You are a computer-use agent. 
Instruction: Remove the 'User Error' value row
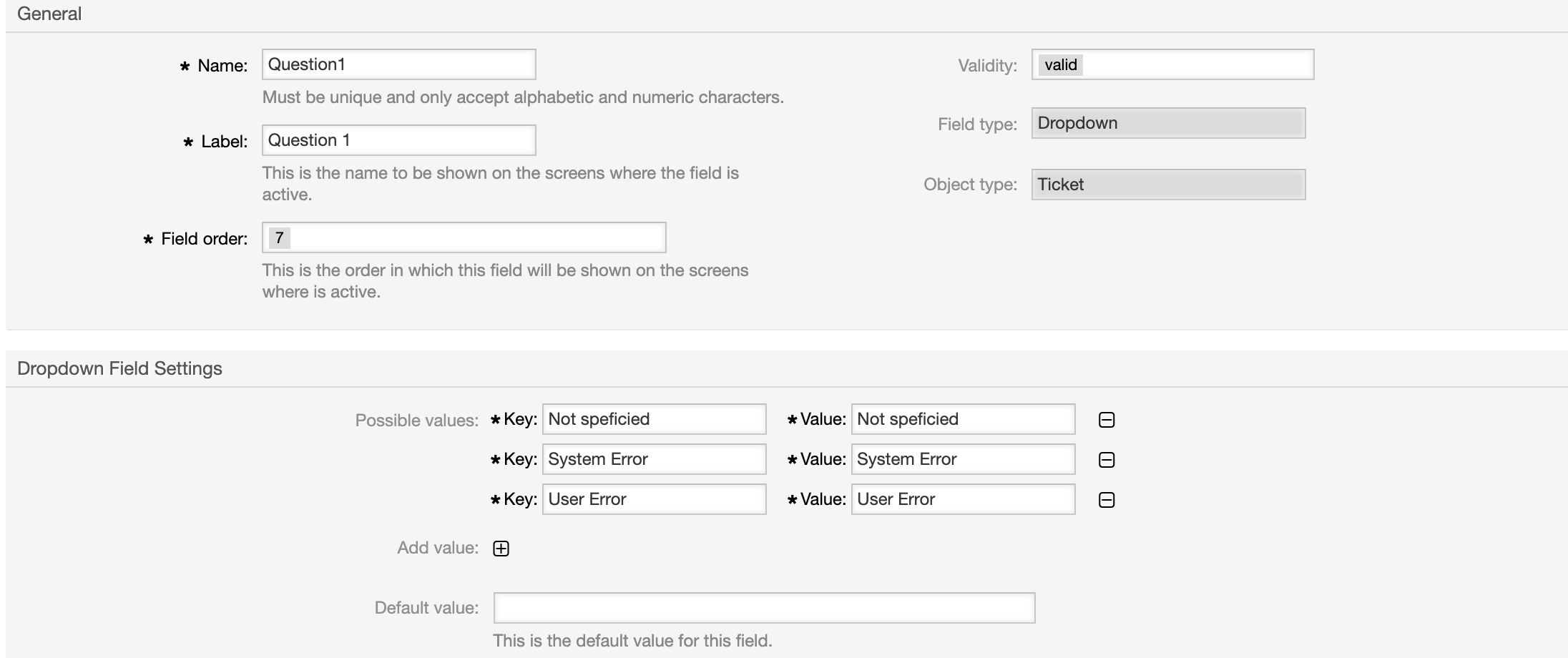tap(1106, 500)
